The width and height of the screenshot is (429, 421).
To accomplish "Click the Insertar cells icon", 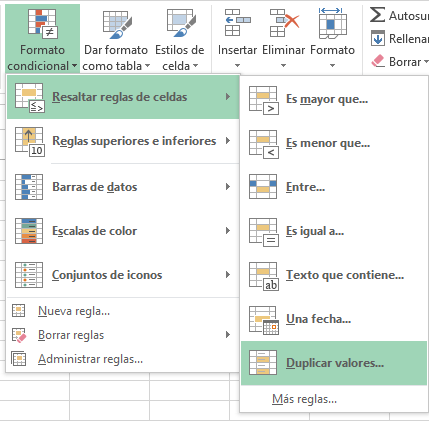I will point(238,22).
